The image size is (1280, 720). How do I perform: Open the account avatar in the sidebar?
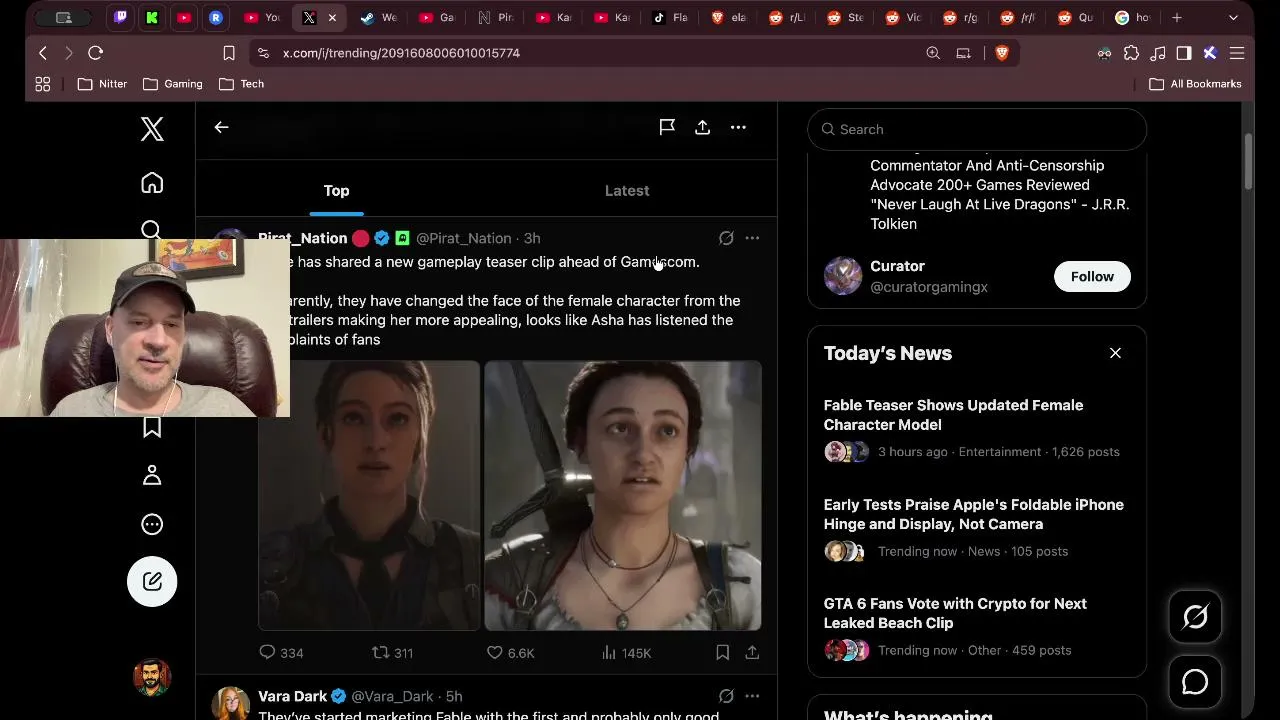point(152,677)
